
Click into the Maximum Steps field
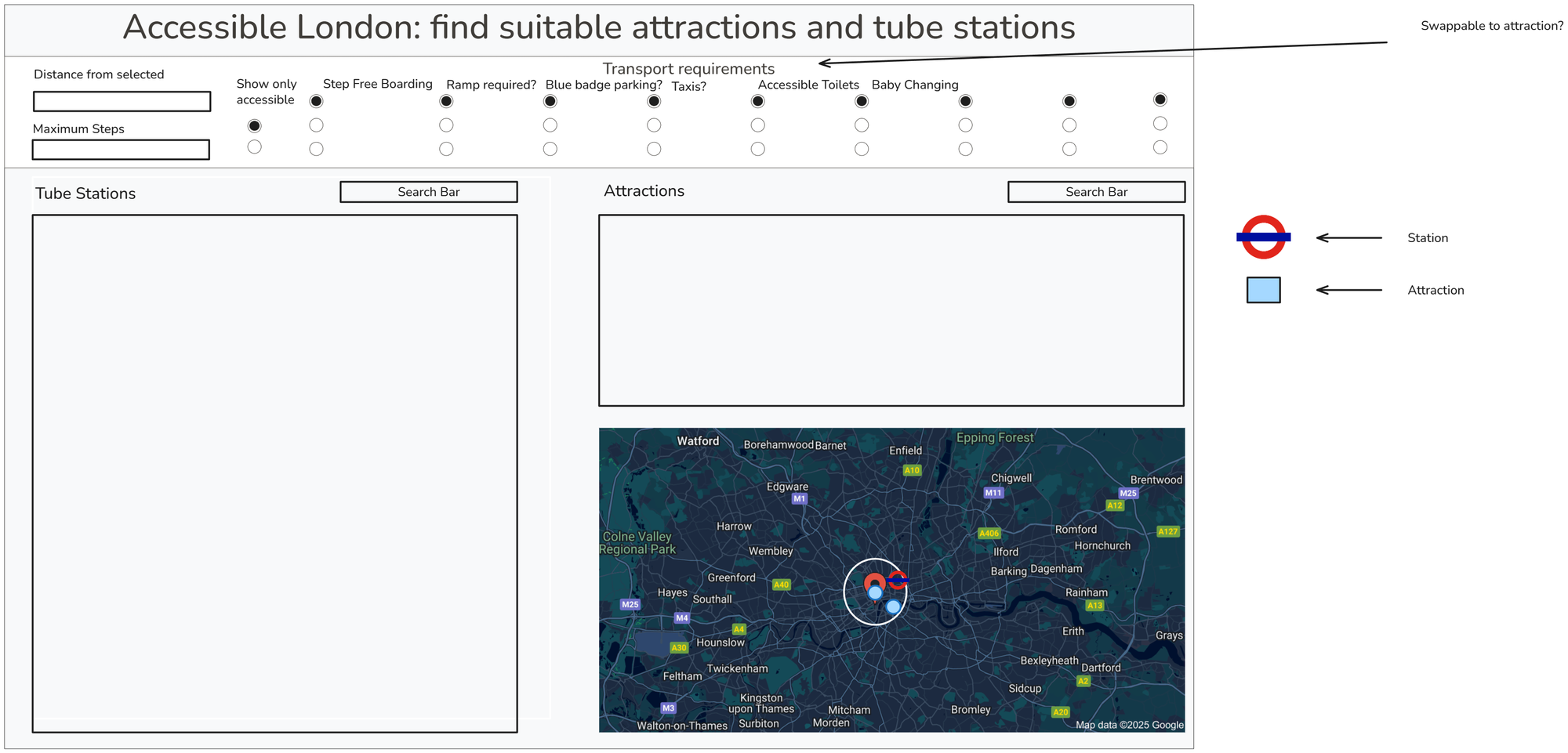pos(121,150)
